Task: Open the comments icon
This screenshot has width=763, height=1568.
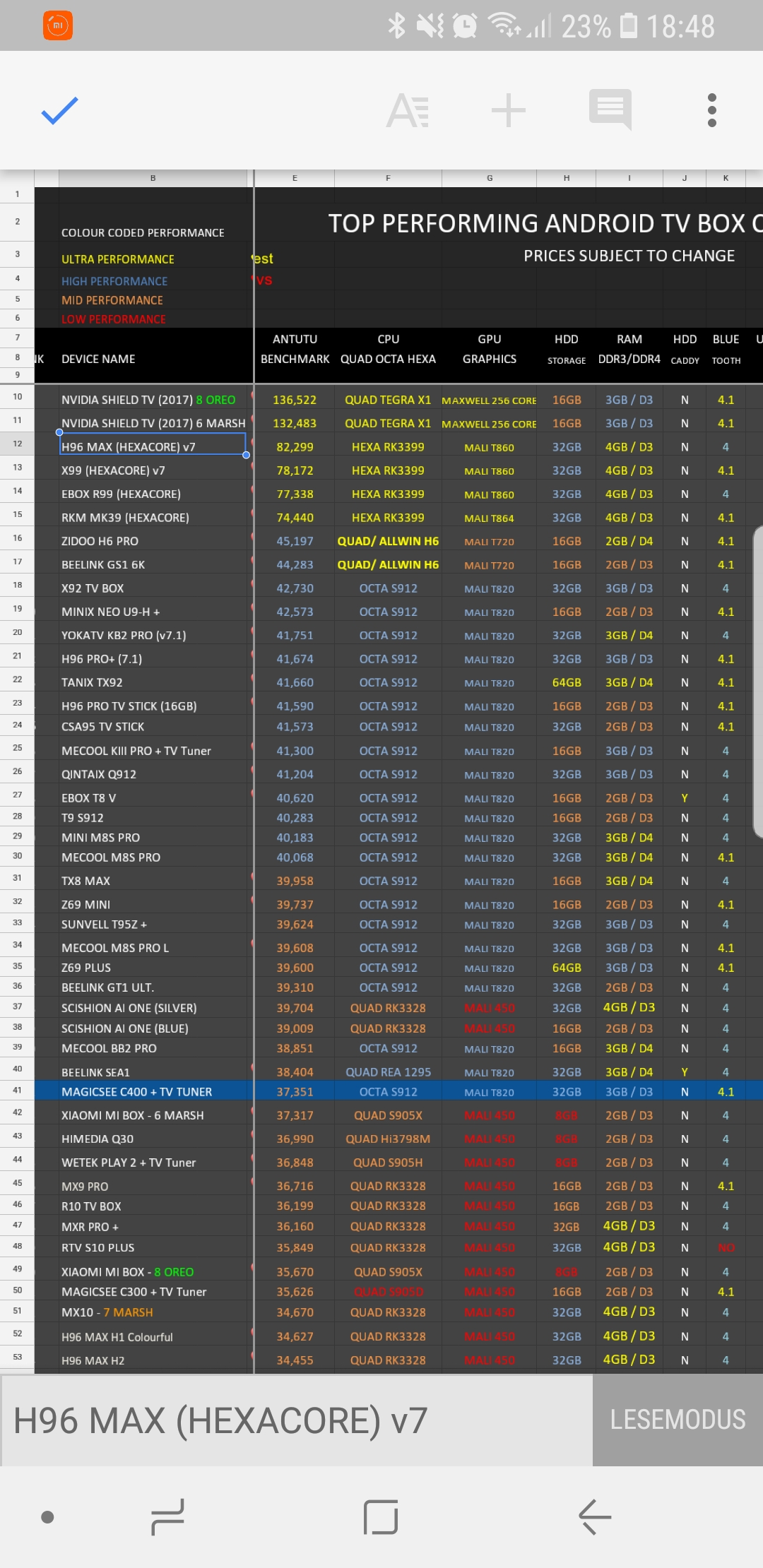Action: click(x=610, y=109)
